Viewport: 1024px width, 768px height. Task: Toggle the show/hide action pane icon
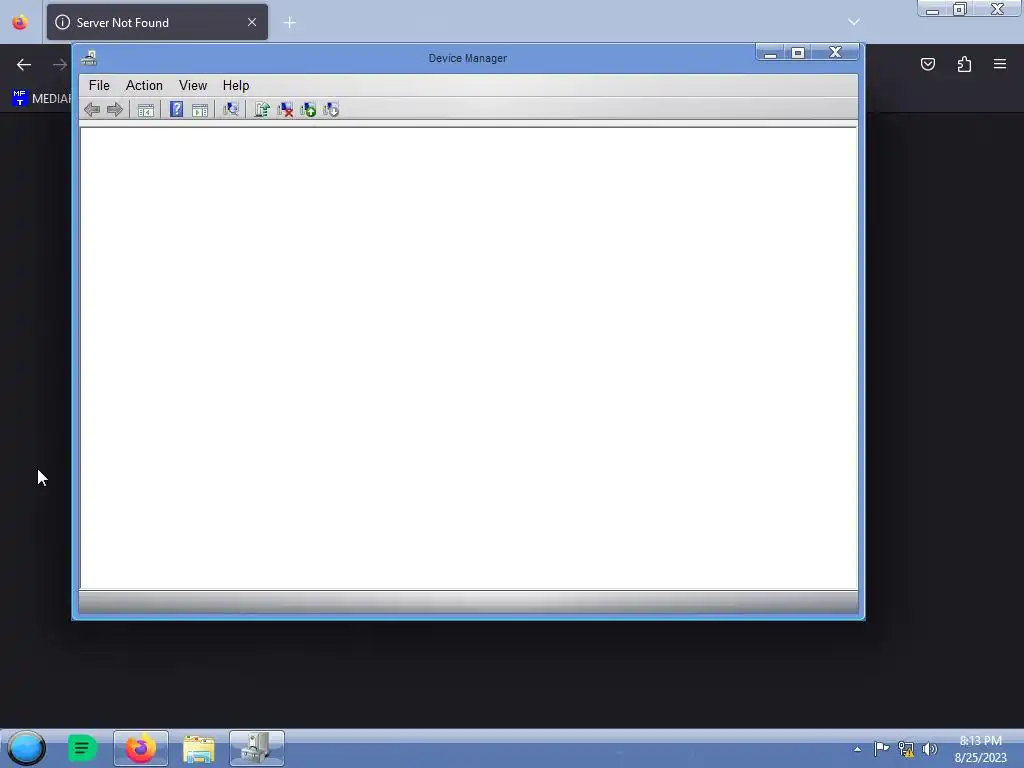tap(200, 110)
